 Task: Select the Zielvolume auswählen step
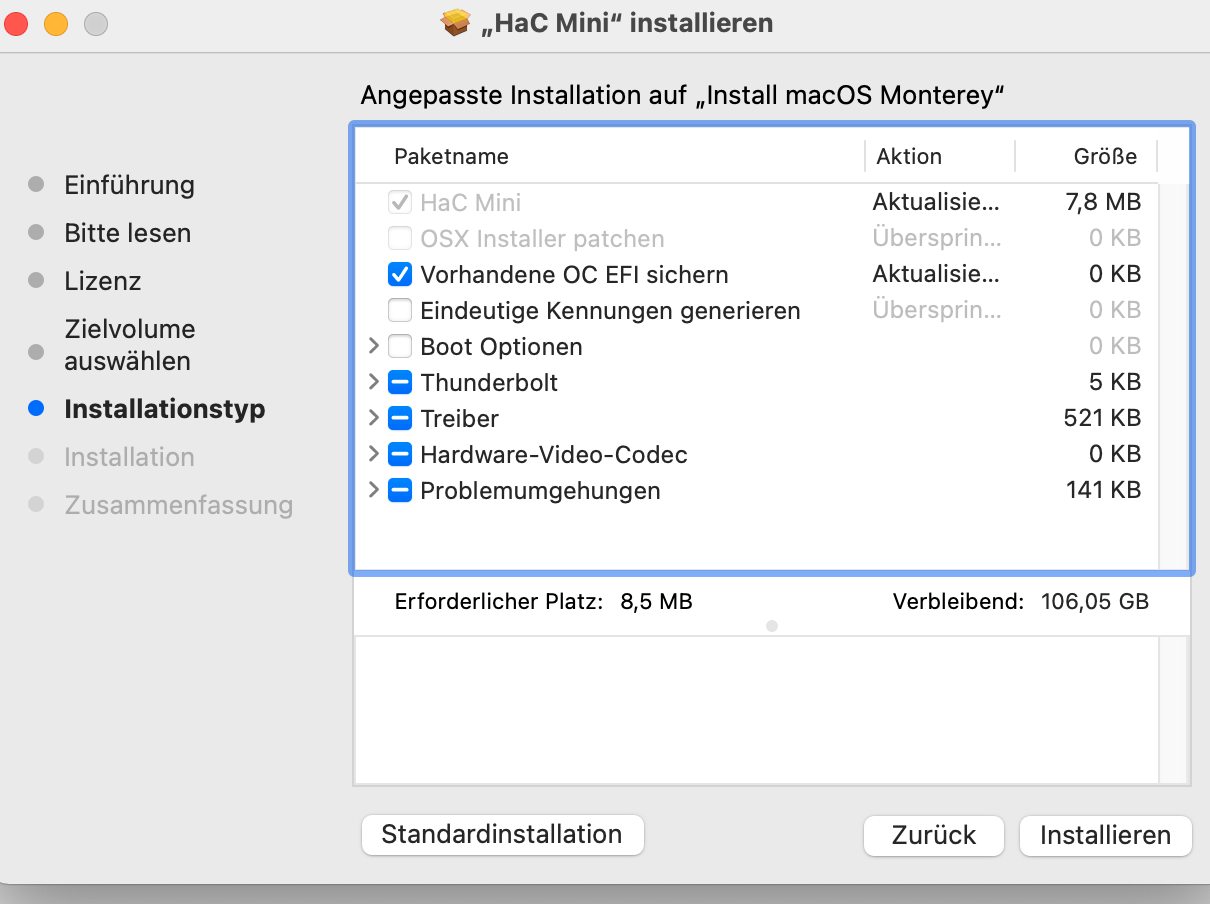point(129,345)
